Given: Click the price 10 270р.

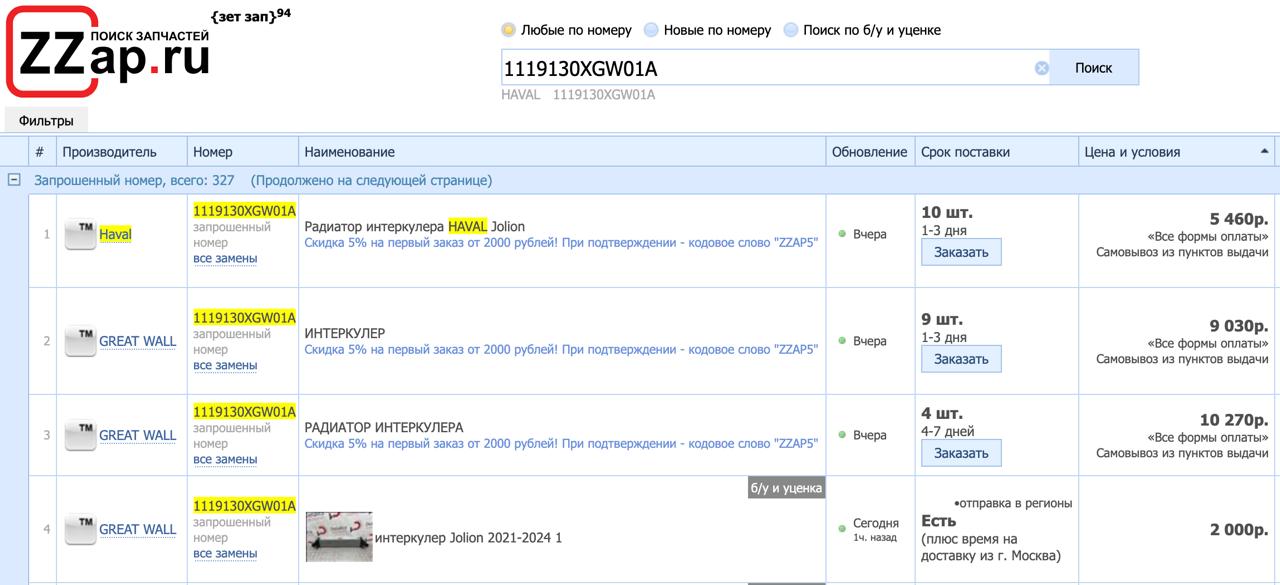Looking at the screenshot, I should click(x=1234, y=420).
